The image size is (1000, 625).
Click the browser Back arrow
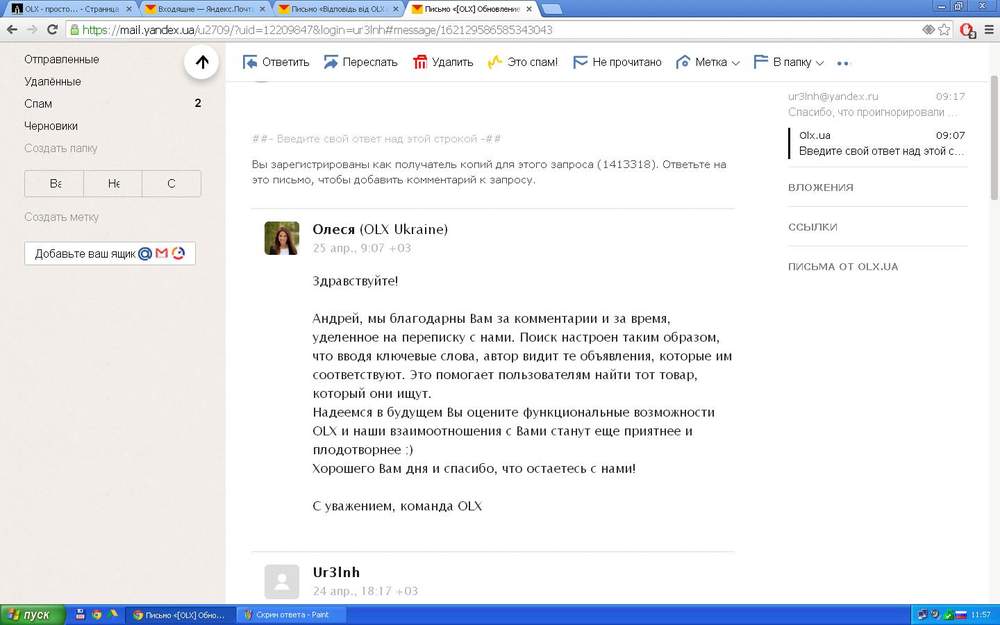[x=12, y=29]
